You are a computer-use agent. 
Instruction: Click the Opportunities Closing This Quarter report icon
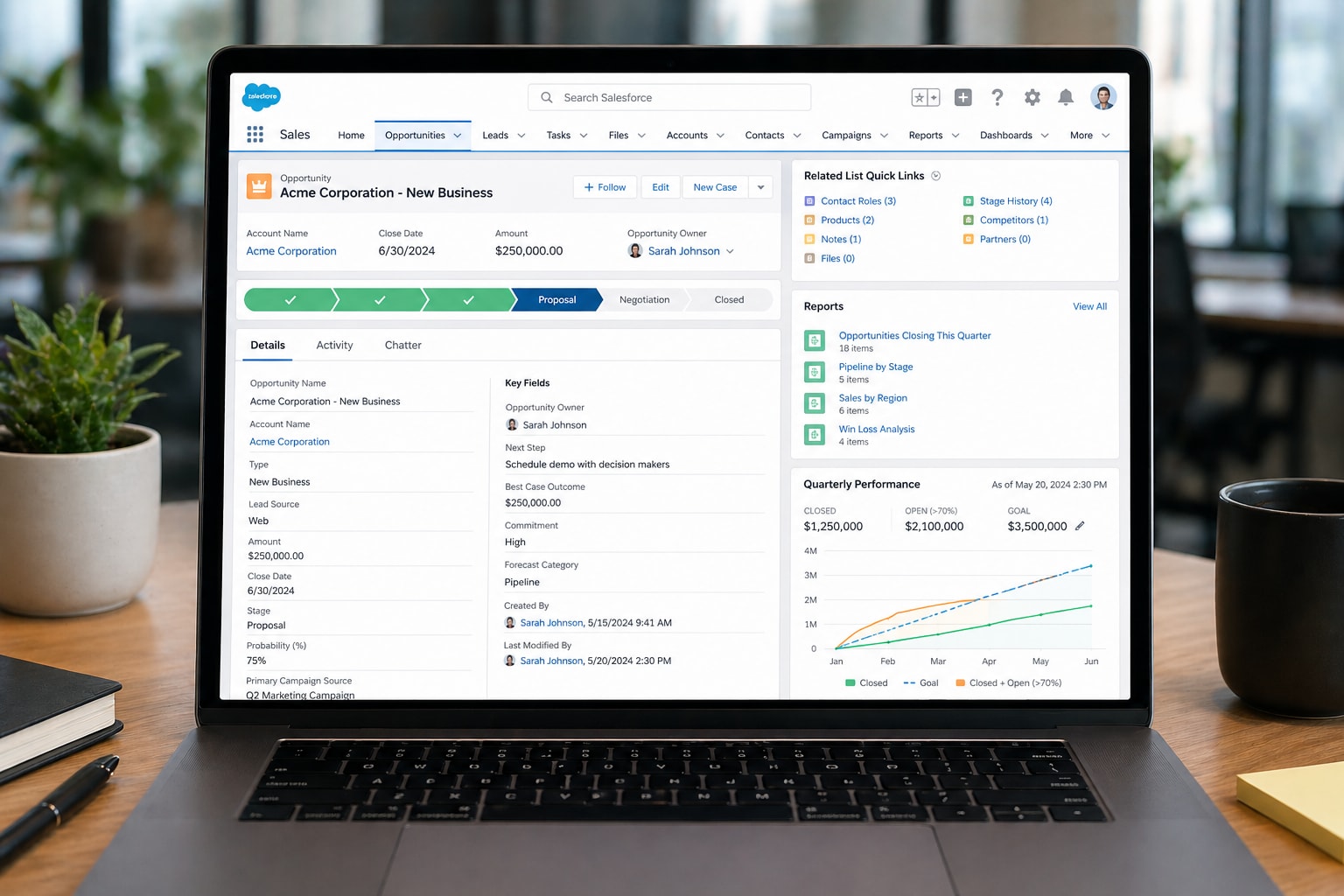tap(815, 341)
